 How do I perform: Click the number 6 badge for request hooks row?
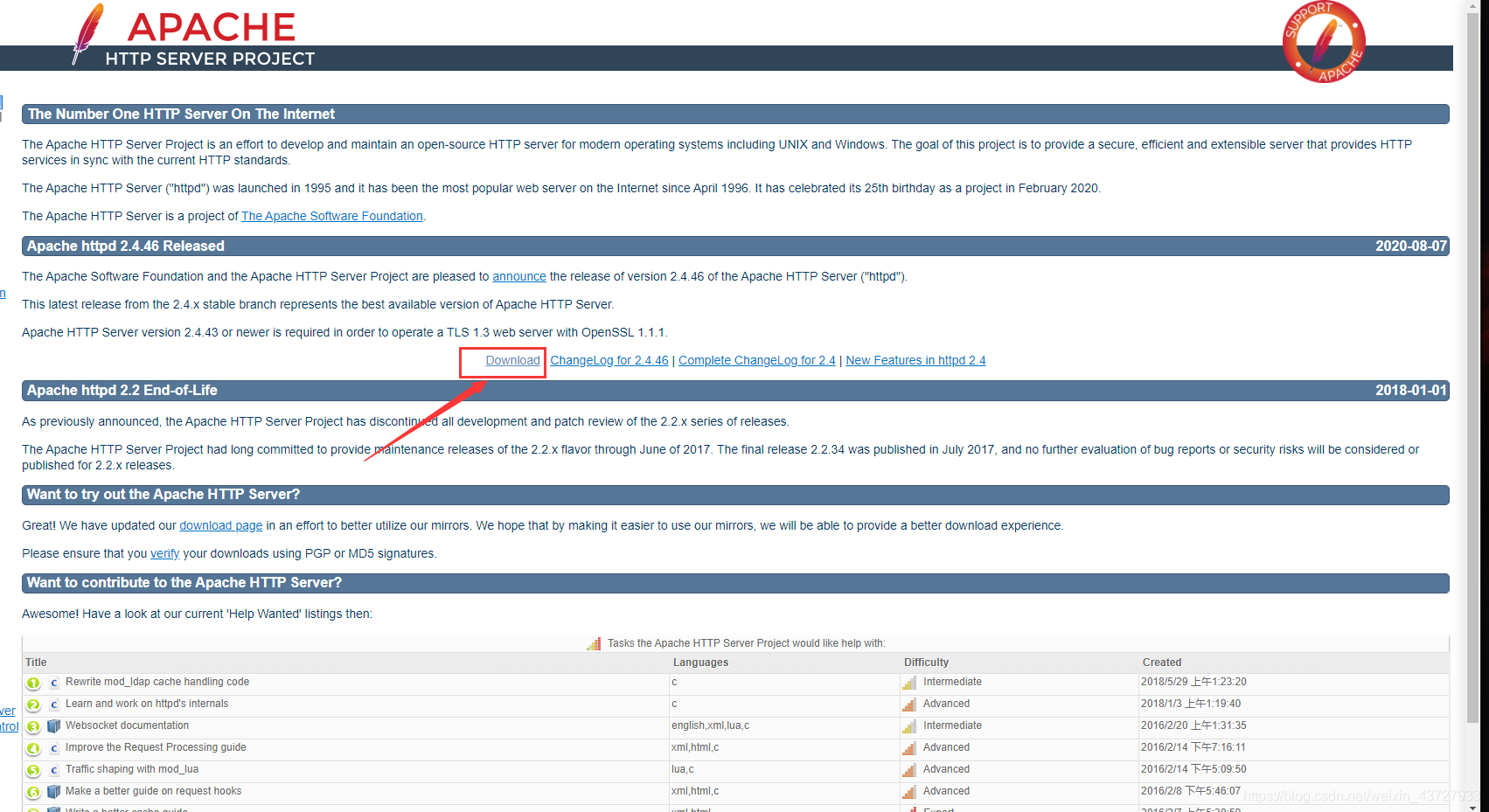33,793
